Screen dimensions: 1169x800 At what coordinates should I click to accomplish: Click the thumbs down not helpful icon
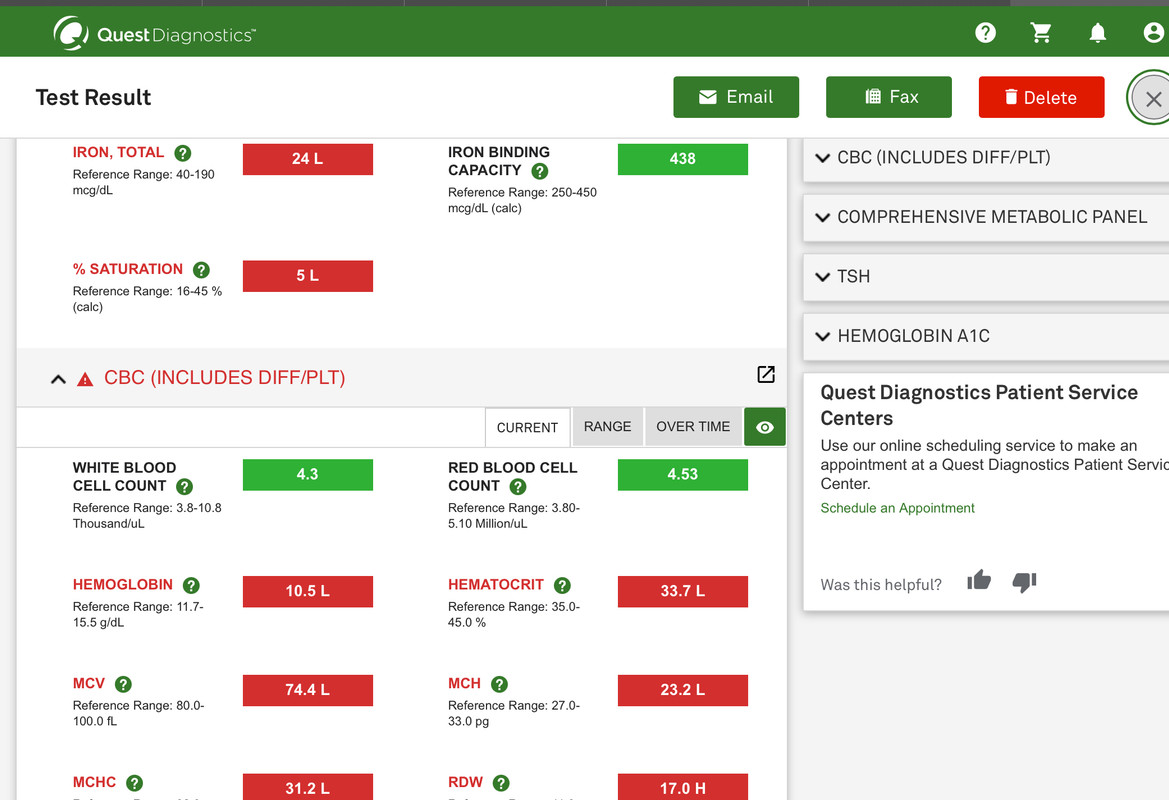(1024, 582)
